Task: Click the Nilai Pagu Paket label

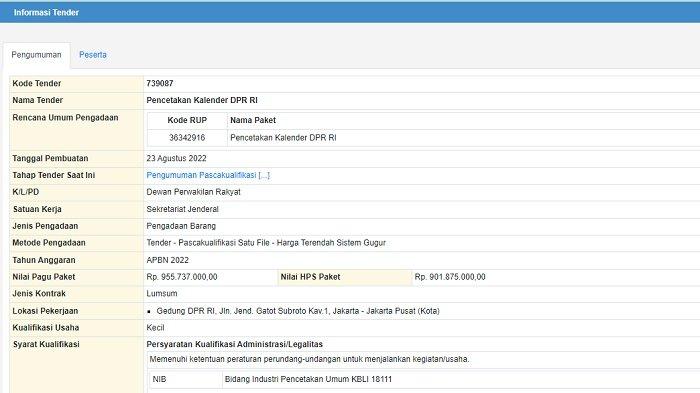Action: coord(44,277)
